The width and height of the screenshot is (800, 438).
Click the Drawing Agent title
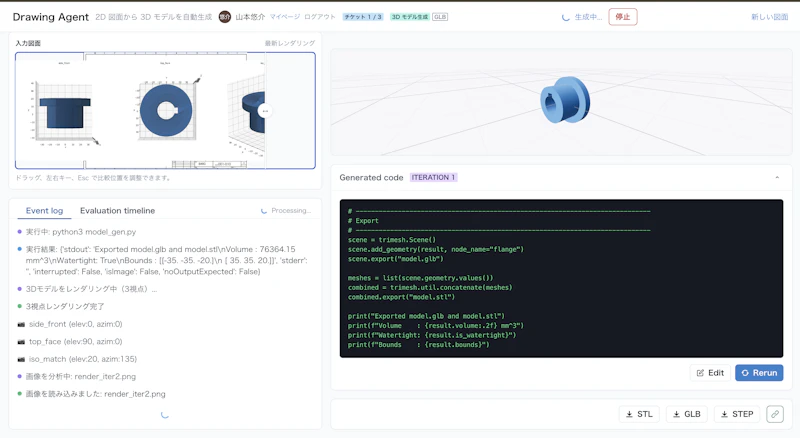tap(51, 17)
